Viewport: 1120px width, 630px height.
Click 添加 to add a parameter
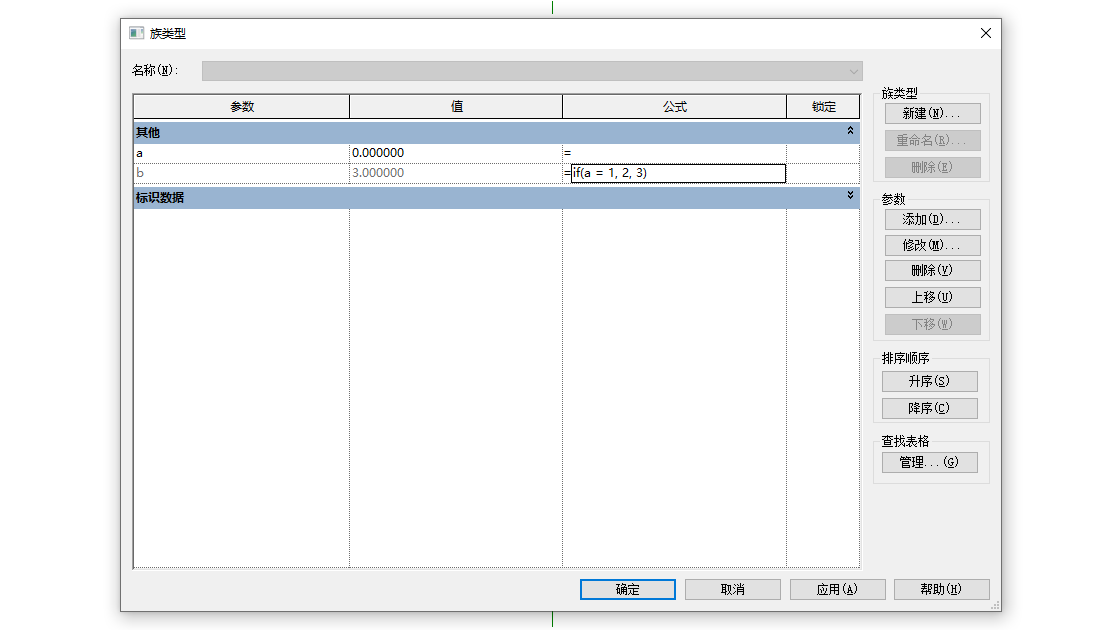coord(932,219)
